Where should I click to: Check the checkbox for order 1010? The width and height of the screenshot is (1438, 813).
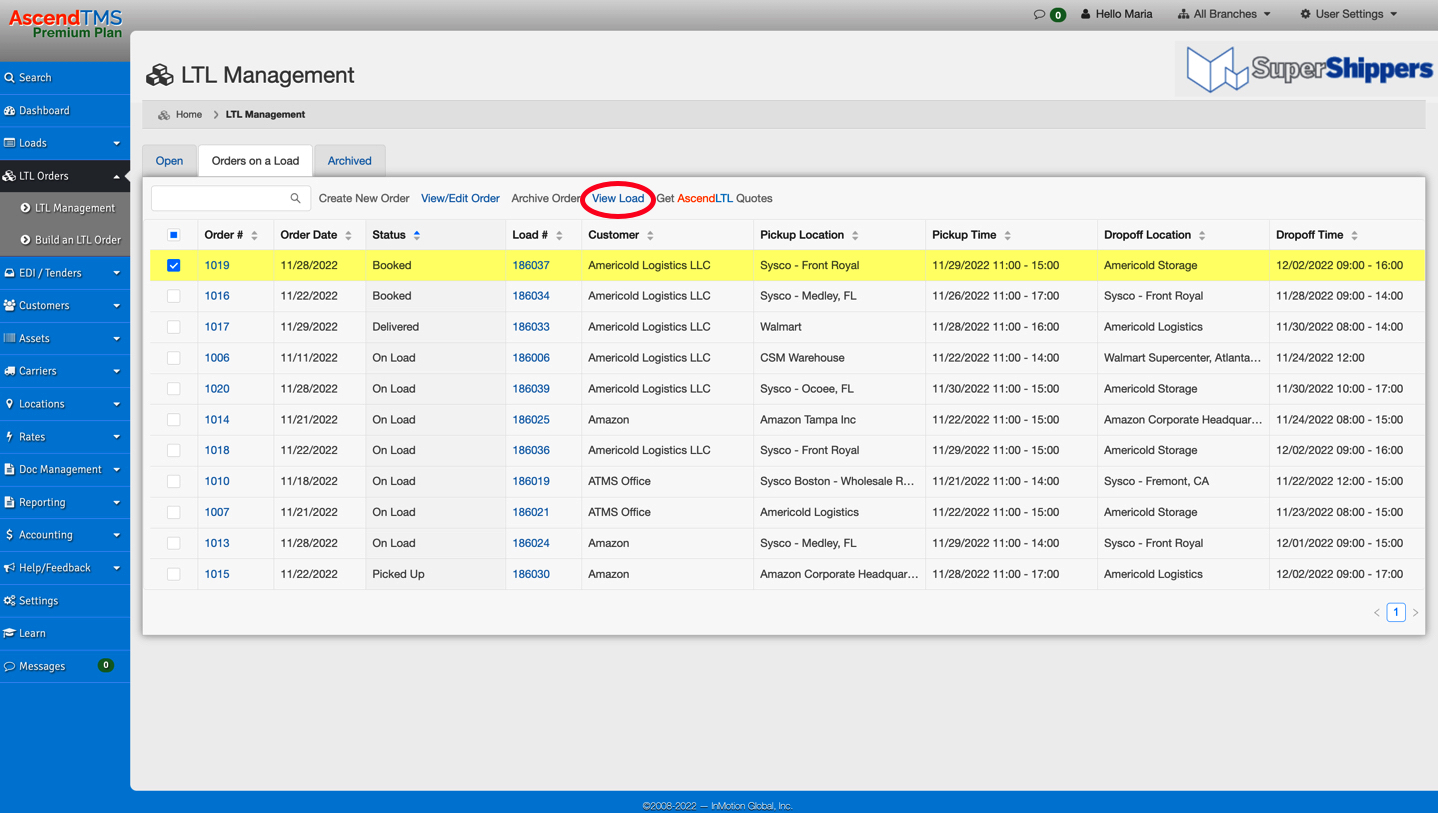[x=174, y=481]
